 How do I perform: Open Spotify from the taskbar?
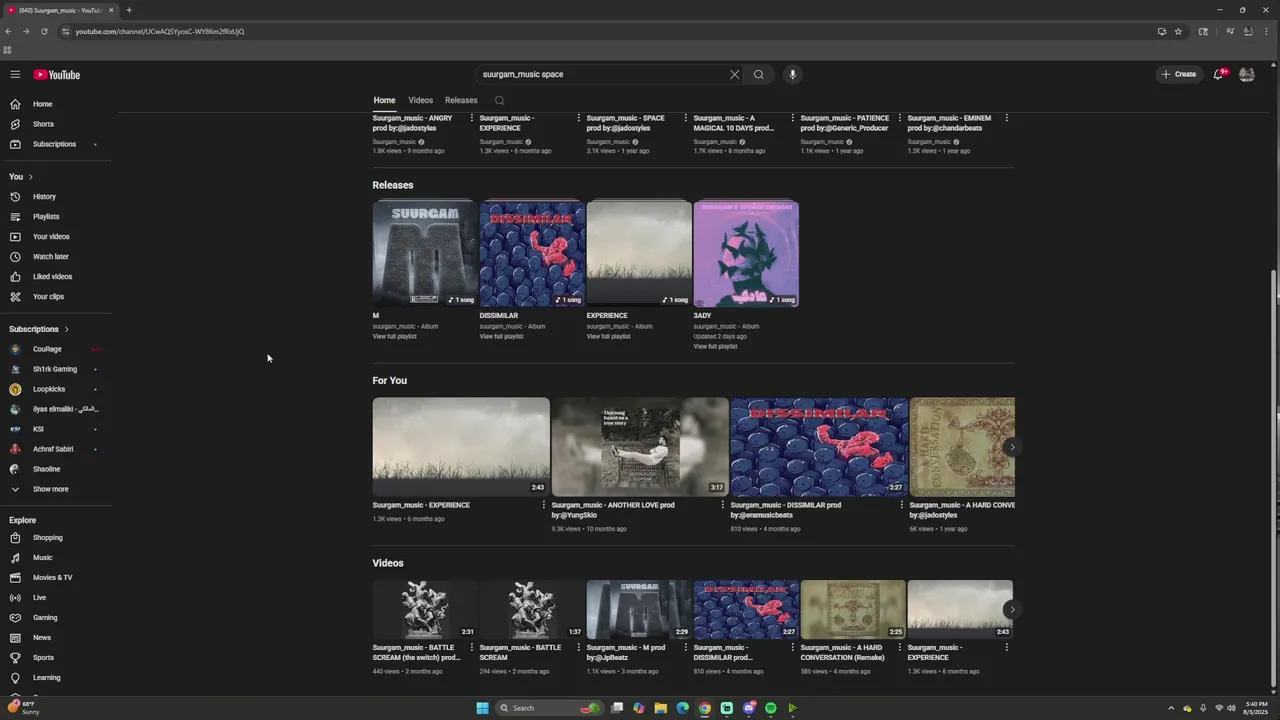[x=771, y=708]
